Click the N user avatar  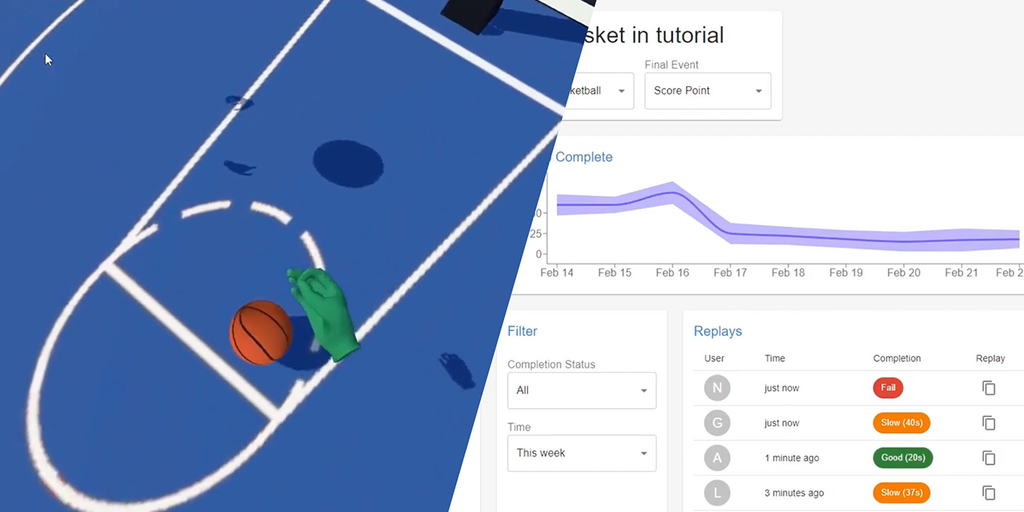coord(717,388)
